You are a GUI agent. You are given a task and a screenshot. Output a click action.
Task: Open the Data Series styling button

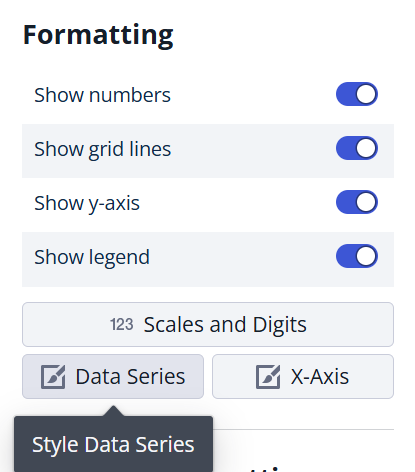[x=113, y=376]
